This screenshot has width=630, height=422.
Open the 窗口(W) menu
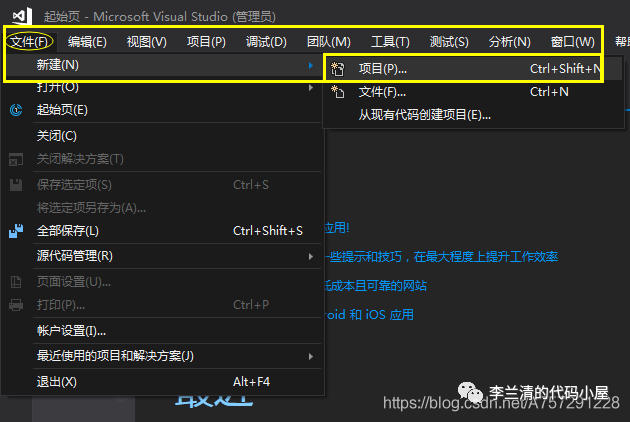tap(573, 41)
